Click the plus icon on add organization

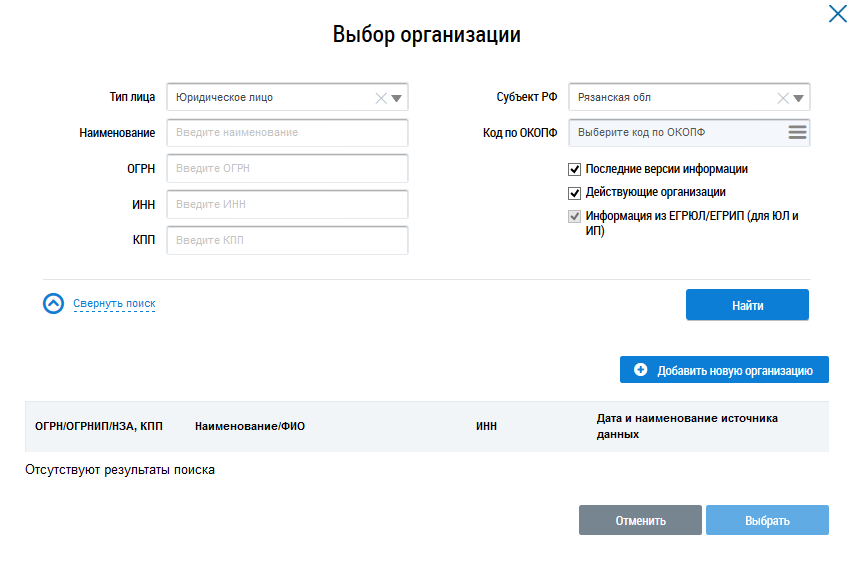coord(641,370)
